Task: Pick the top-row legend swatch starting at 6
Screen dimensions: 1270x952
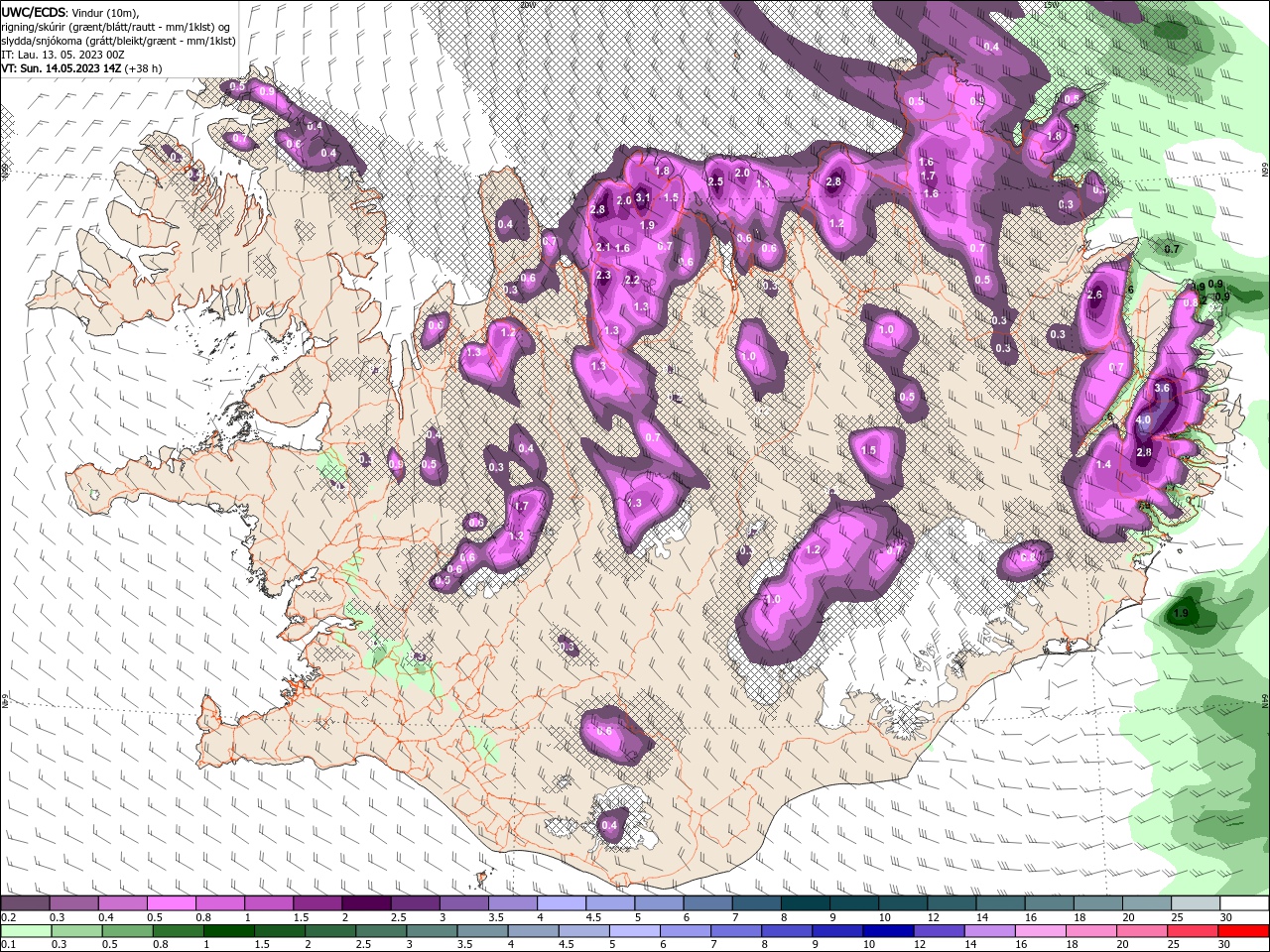Action: [x=707, y=903]
